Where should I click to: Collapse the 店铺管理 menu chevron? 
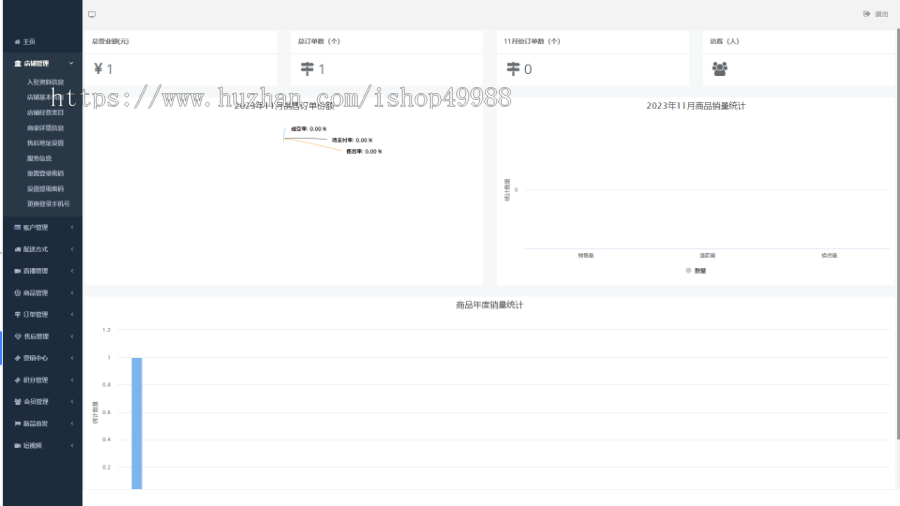click(71, 63)
